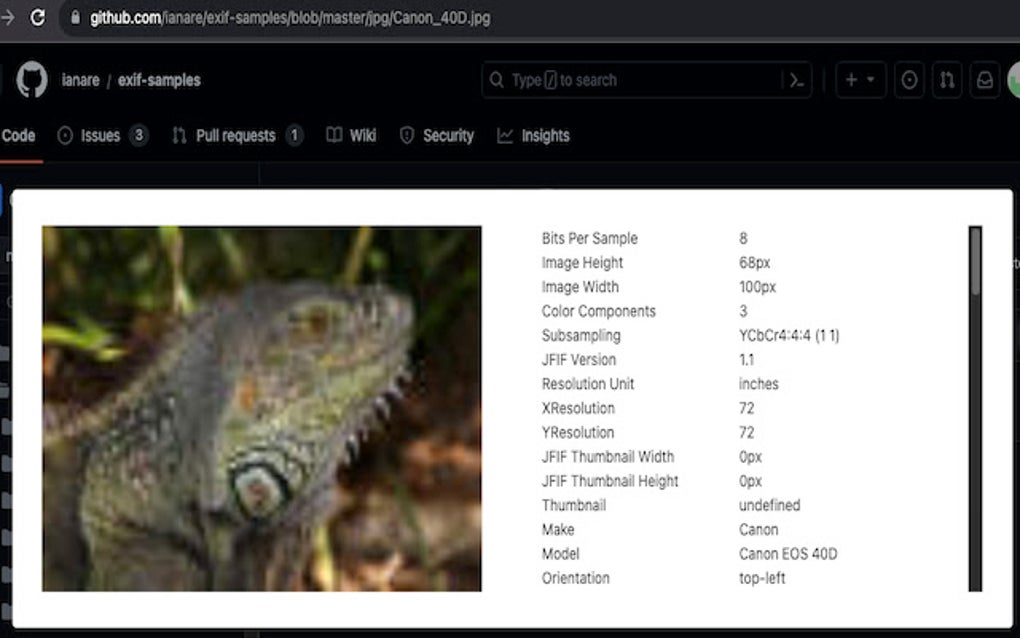Select the circle-dot issues icon in the header
This screenshot has height=638, width=1020.
click(909, 80)
